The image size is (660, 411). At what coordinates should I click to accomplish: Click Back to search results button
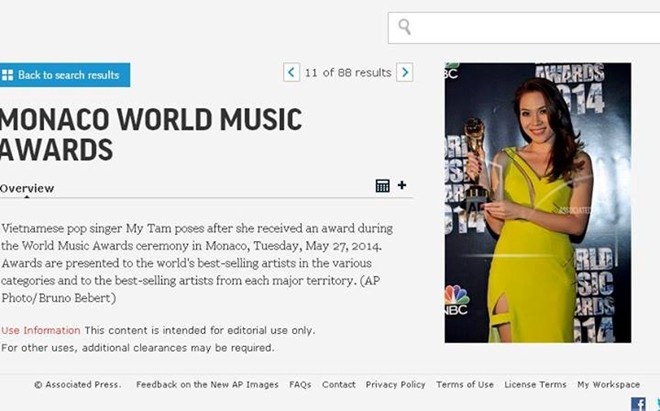(67, 75)
